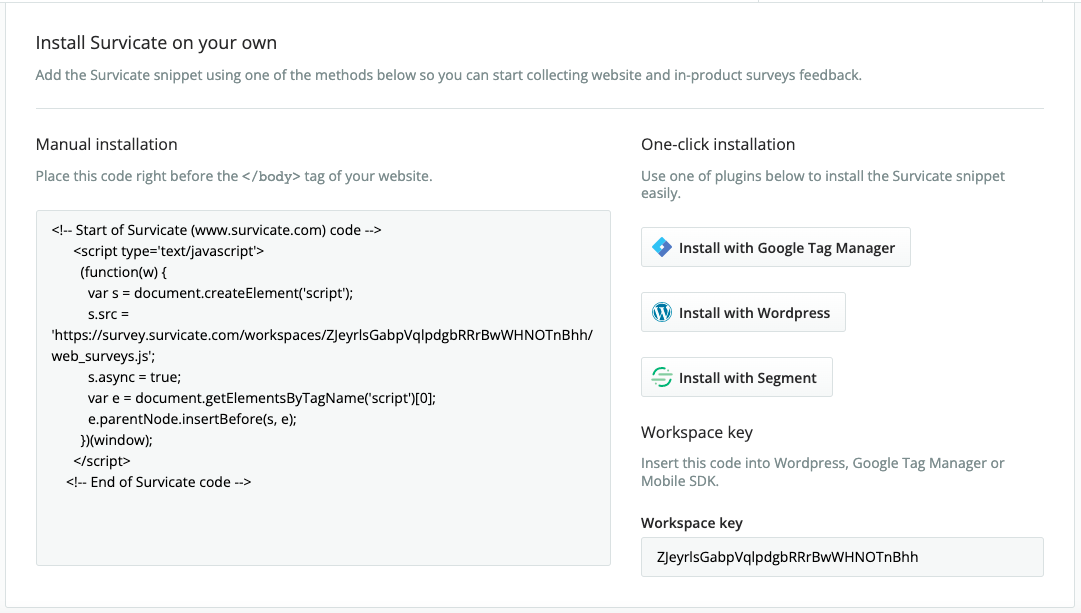Screen dimensions: 1081x613
Task: Click the "Start of Survicate" comment line
Action: [216, 230]
